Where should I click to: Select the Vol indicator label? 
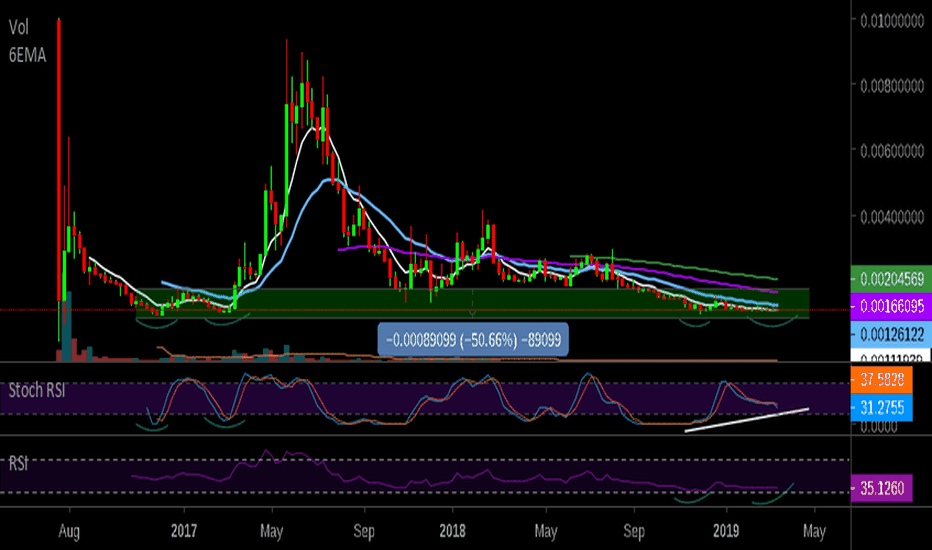[x=18, y=27]
